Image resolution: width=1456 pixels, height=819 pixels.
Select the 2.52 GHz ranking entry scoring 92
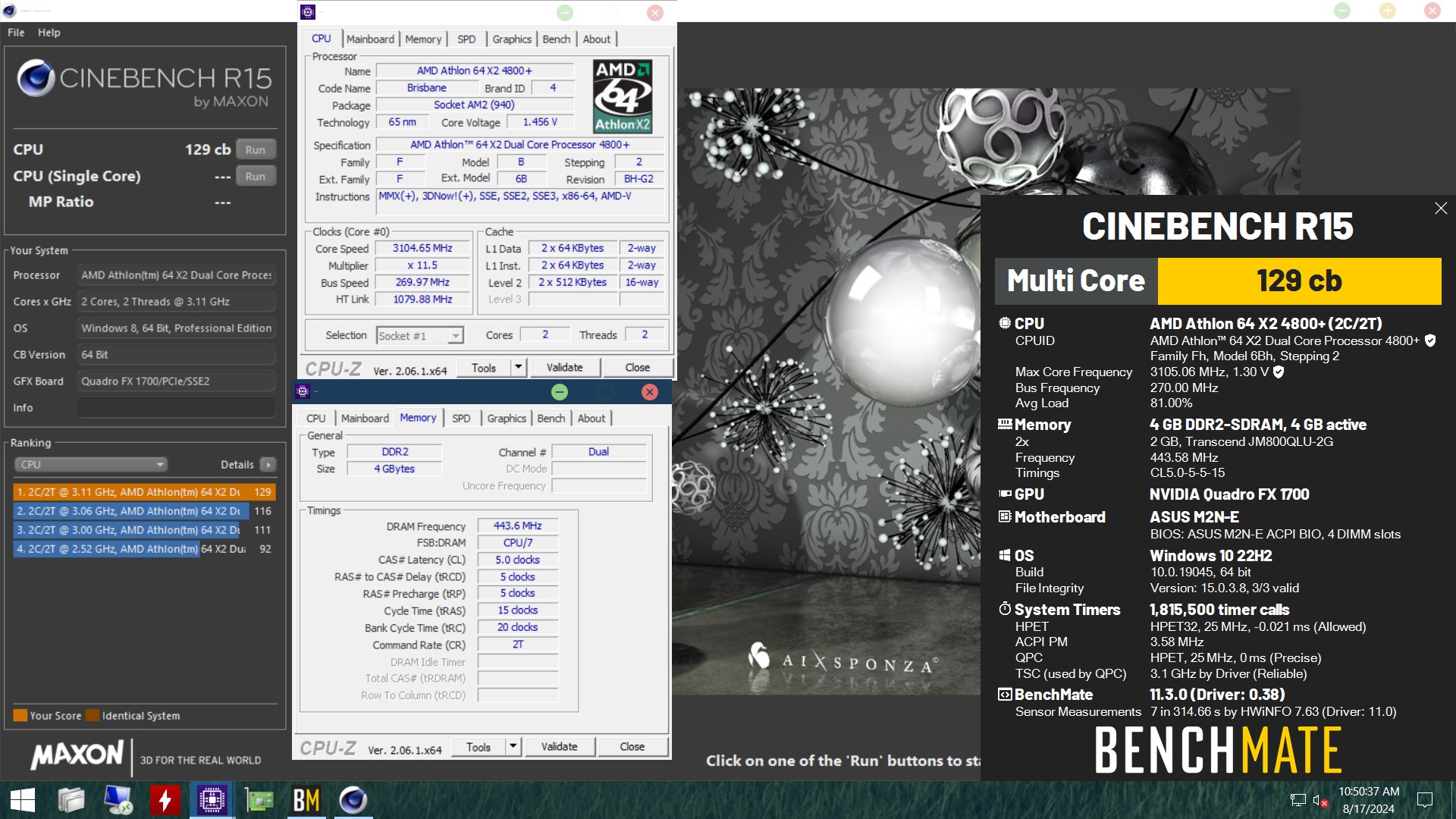point(144,548)
